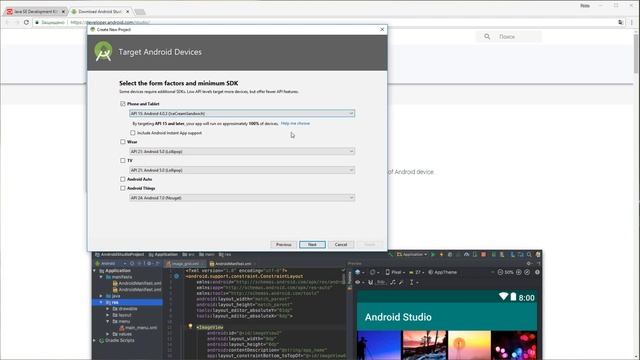Open the Chrome three-dot menu

pyautogui.click(x=632, y=22)
